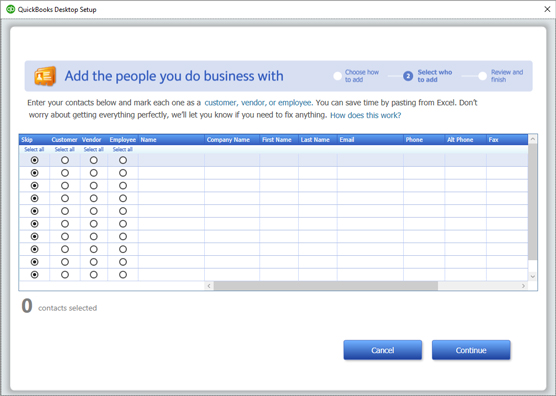Click 'Select all' under Employee column
Viewport: 556px width, 396px height.
(123, 149)
